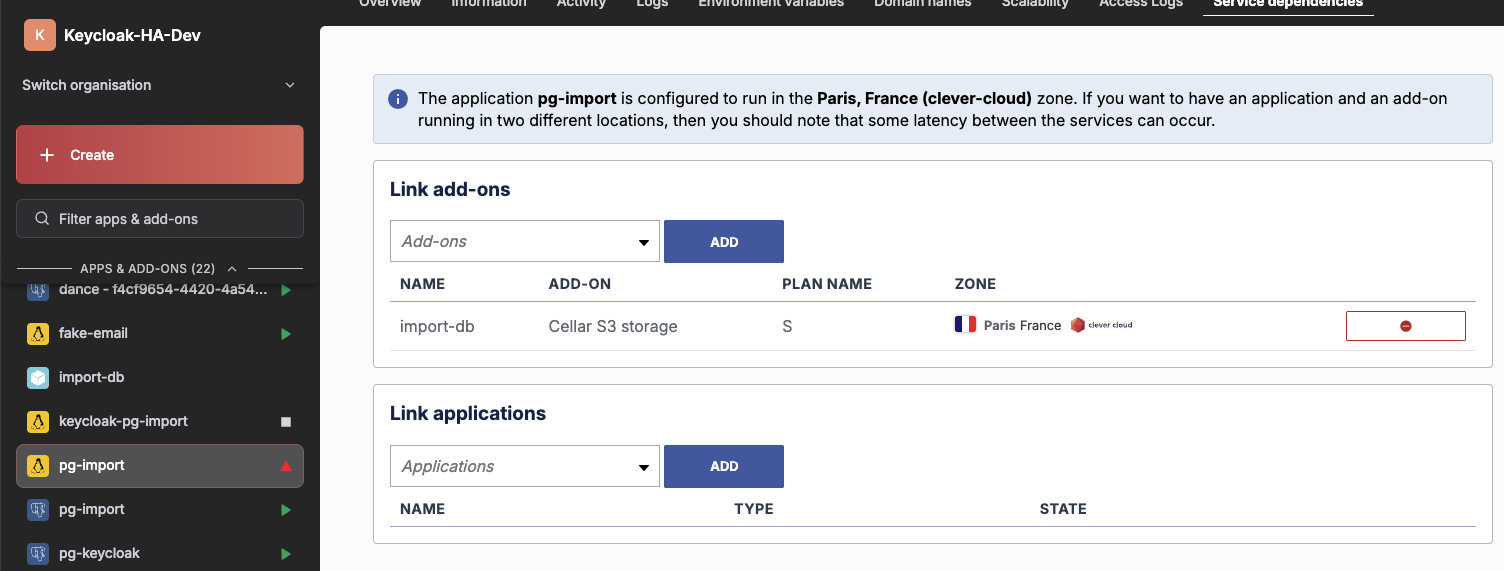Click the Linux icon next to fake-email
This screenshot has height=571, width=1504.
tap(38, 333)
